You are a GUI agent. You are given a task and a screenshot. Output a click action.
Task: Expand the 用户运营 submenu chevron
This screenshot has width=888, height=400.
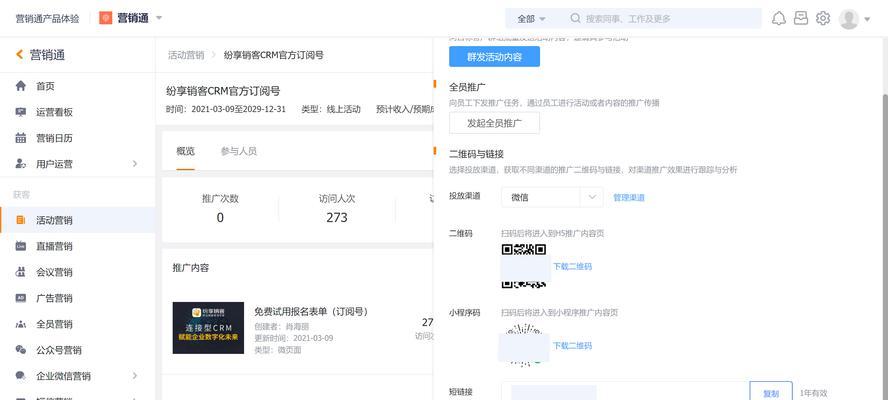(x=135, y=164)
